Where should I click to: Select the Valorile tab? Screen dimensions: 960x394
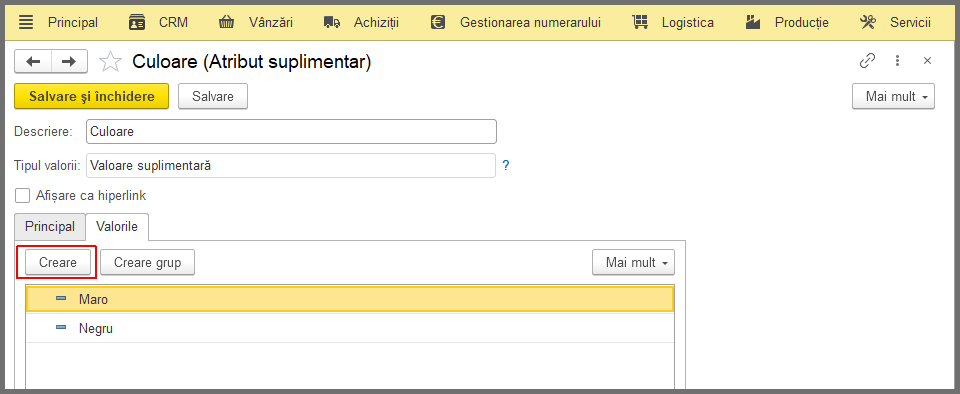pos(117,226)
